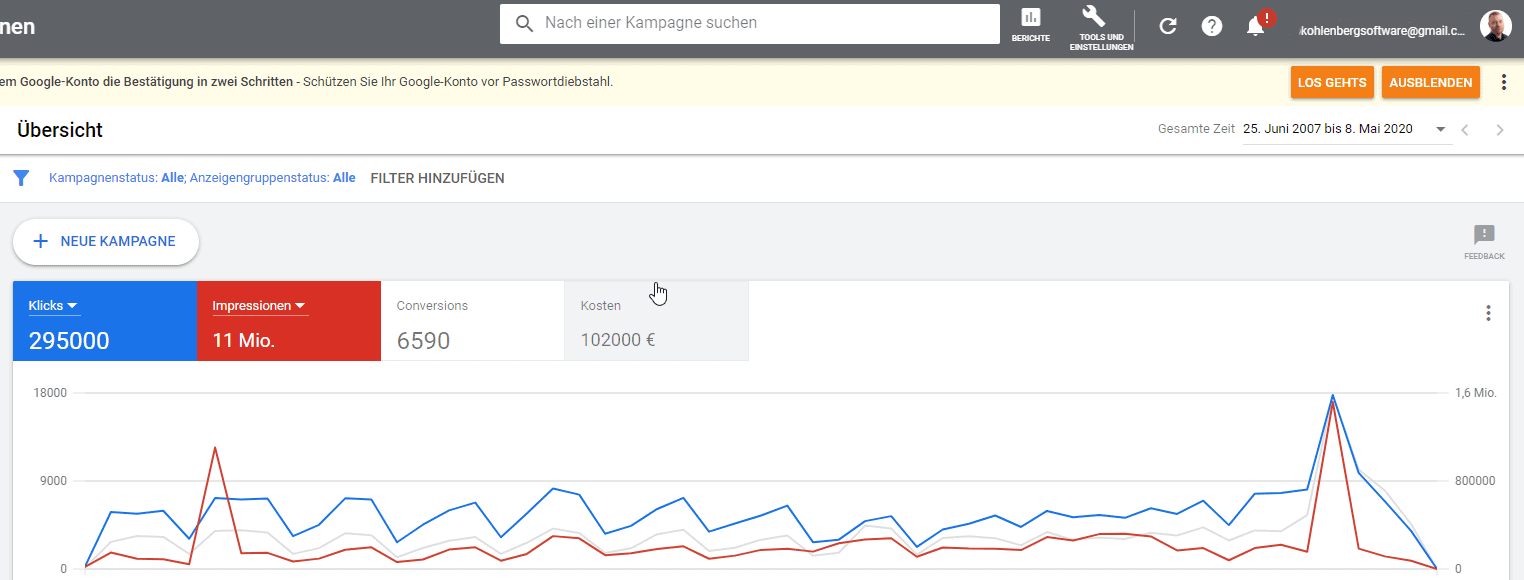The image size is (1524, 580).
Task: Click the LOS GEHTS button
Action: [x=1332, y=82]
